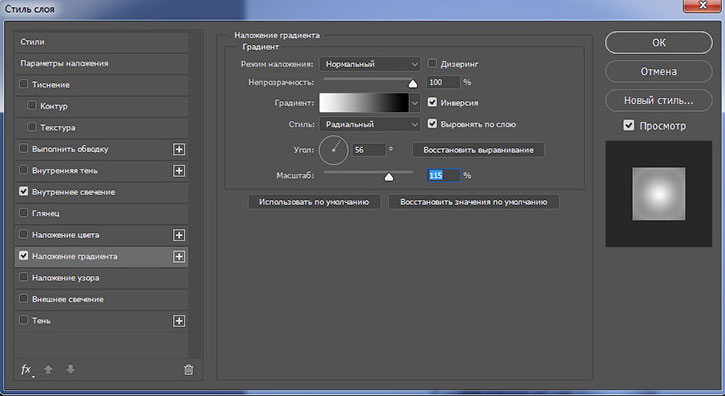725x396 pixels.
Task: Click the Новый стиль button
Action: click(x=658, y=100)
